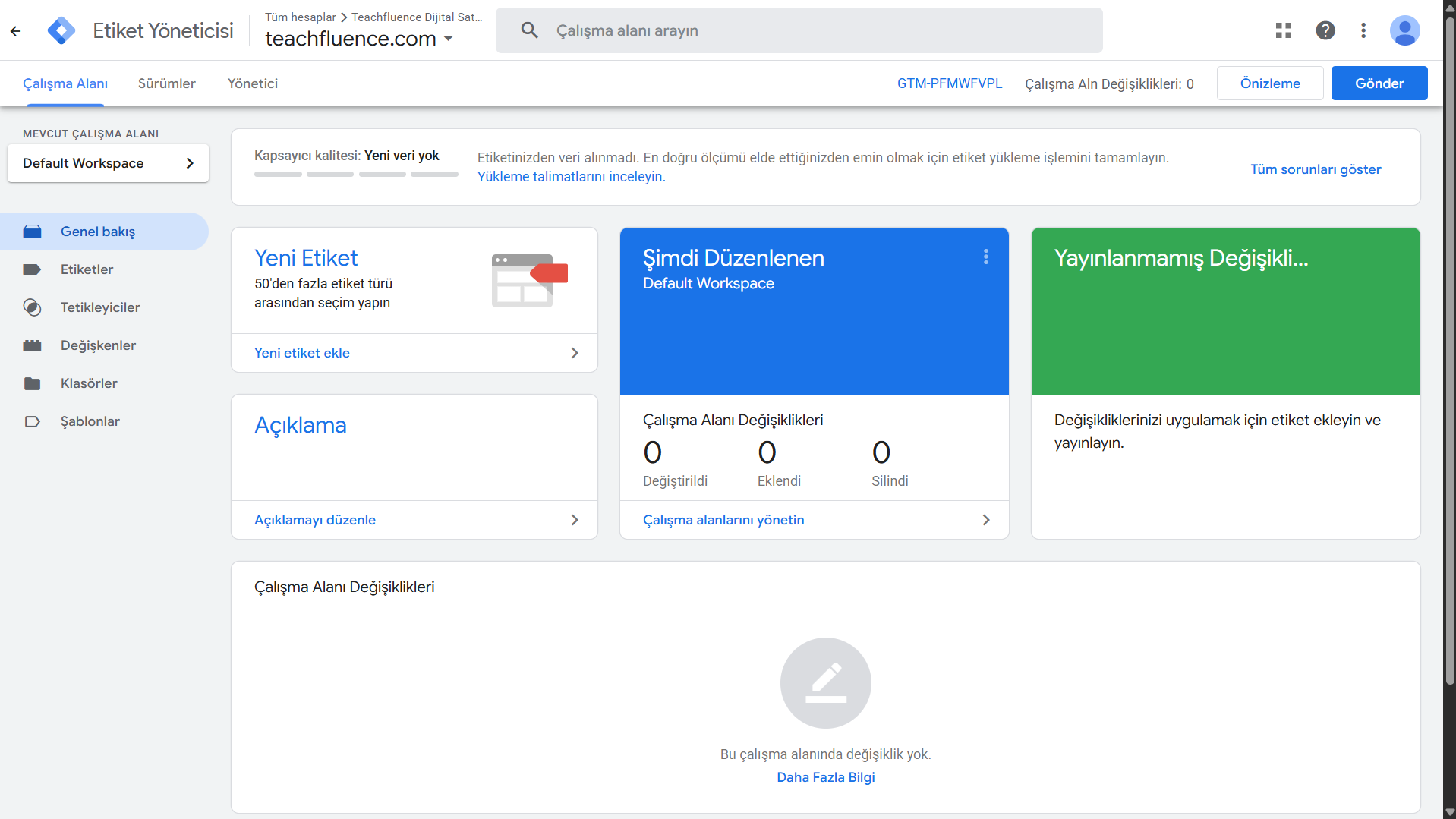1456x819 pixels.
Task: Open three-dot menu on Şimdi Düzenlenen card
Action: [x=986, y=257]
